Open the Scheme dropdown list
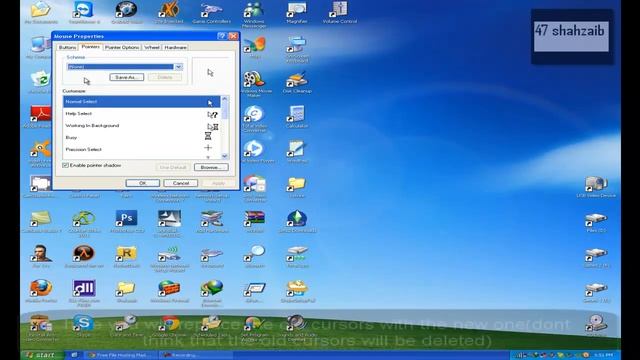Screen dimensions: 640x360 click(178, 67)
